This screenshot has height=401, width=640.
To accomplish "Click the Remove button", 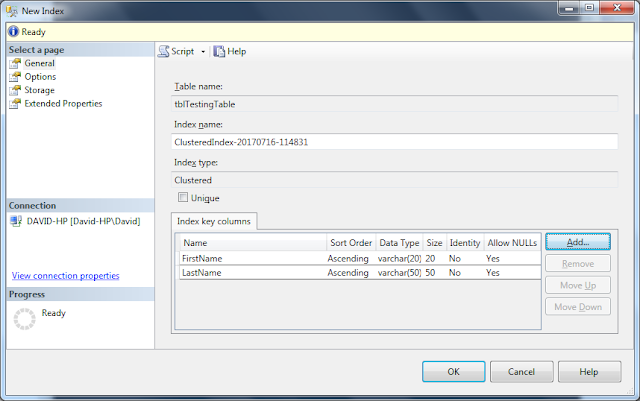I will point(578,264).
